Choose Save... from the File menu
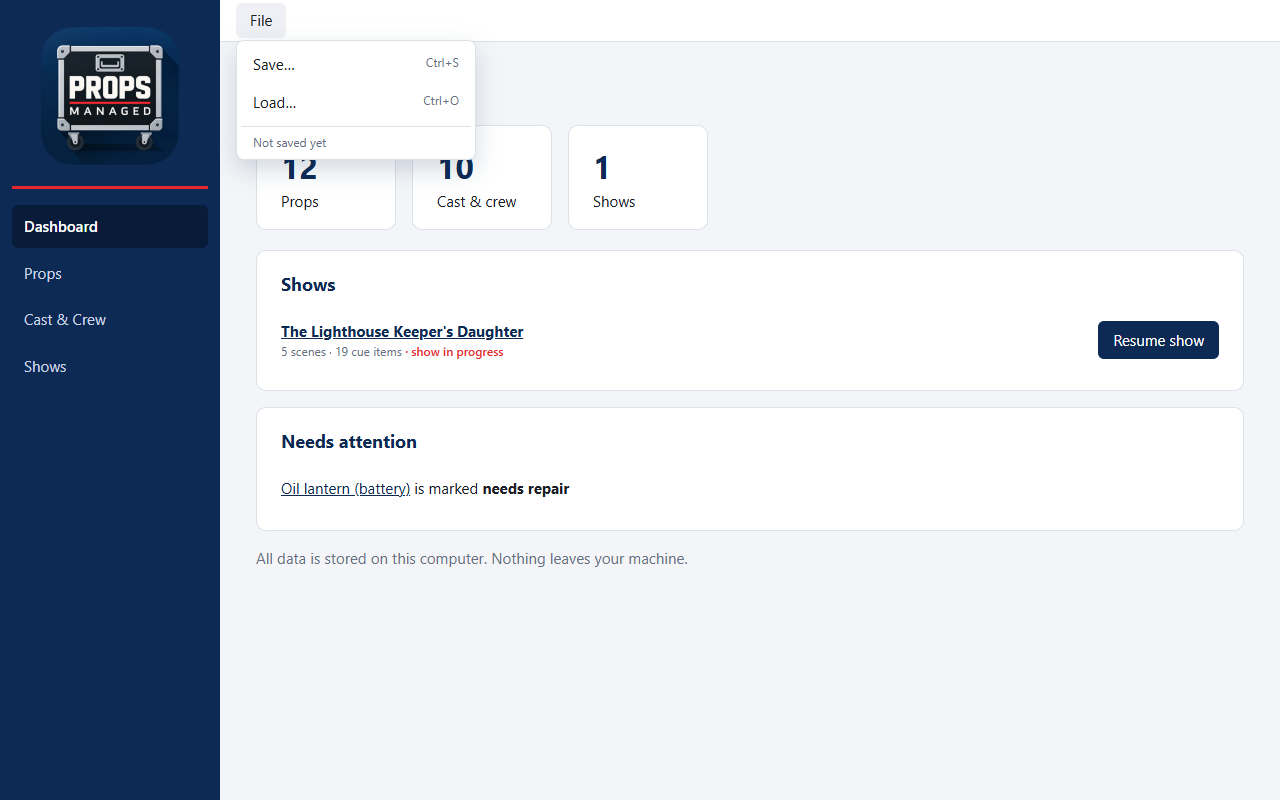 click(356, 64)
